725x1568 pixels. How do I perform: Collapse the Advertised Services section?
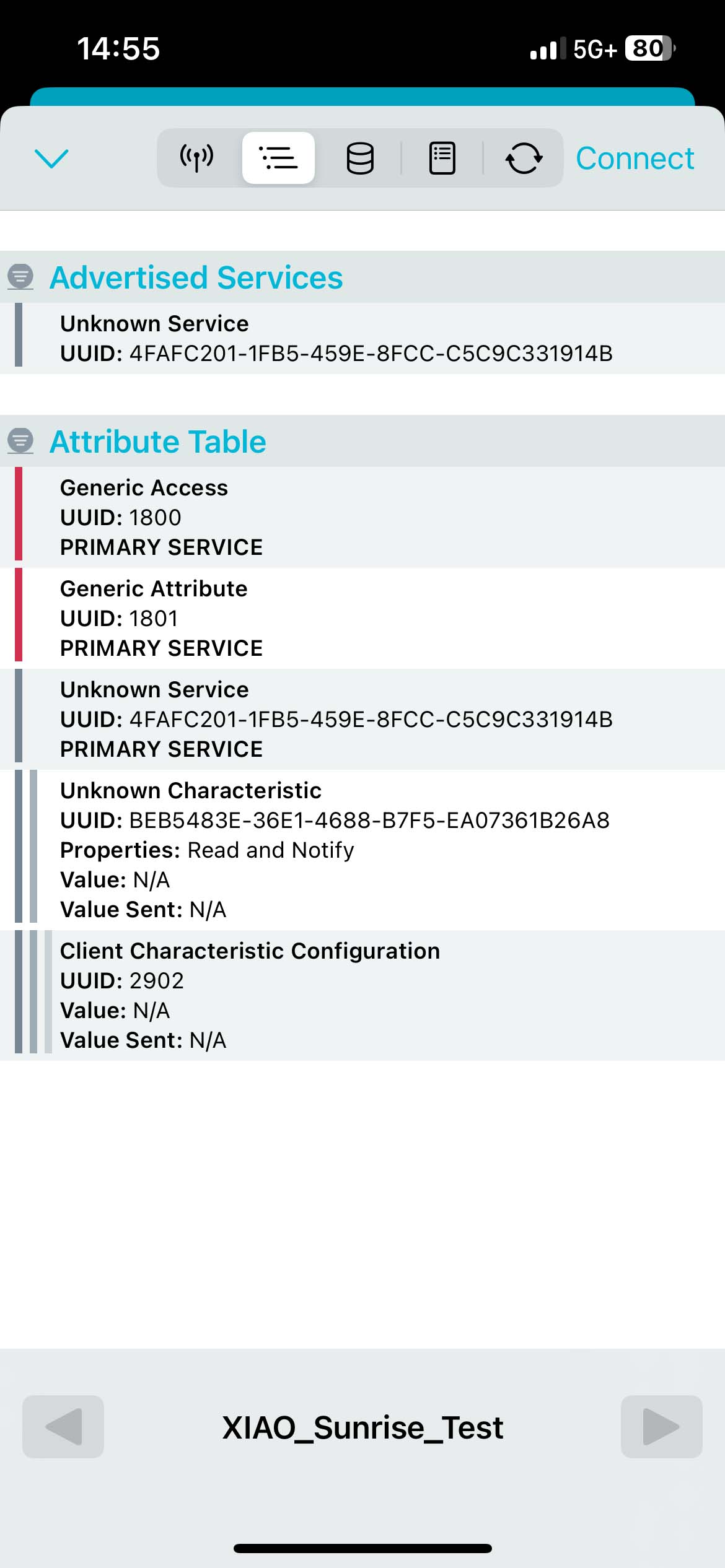196,277
